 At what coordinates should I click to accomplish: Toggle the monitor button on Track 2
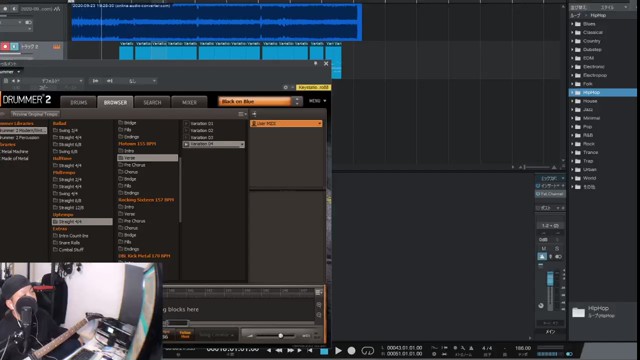(x=14, y=47)
